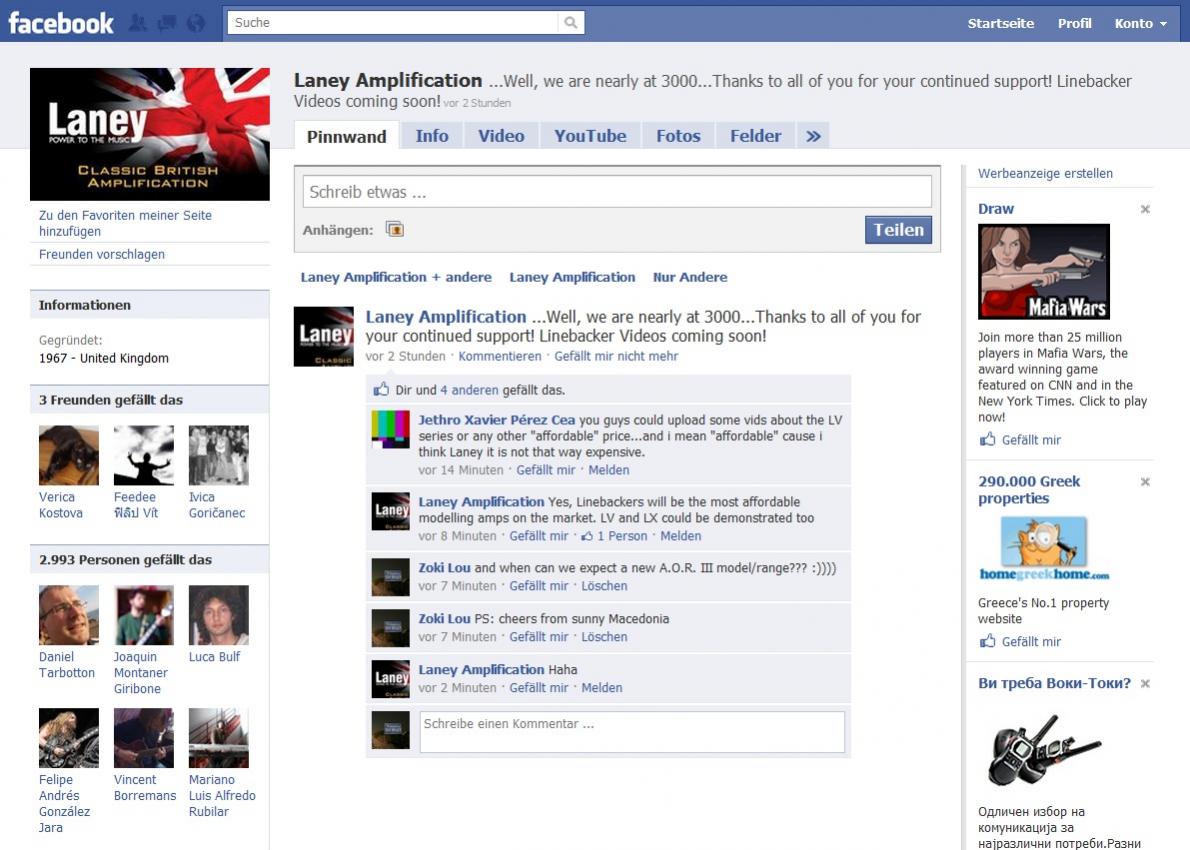Image resolution: width=1190 pixels, height=850 pixels.
Task: Open the Profil link
Action: pos(1075,23)
